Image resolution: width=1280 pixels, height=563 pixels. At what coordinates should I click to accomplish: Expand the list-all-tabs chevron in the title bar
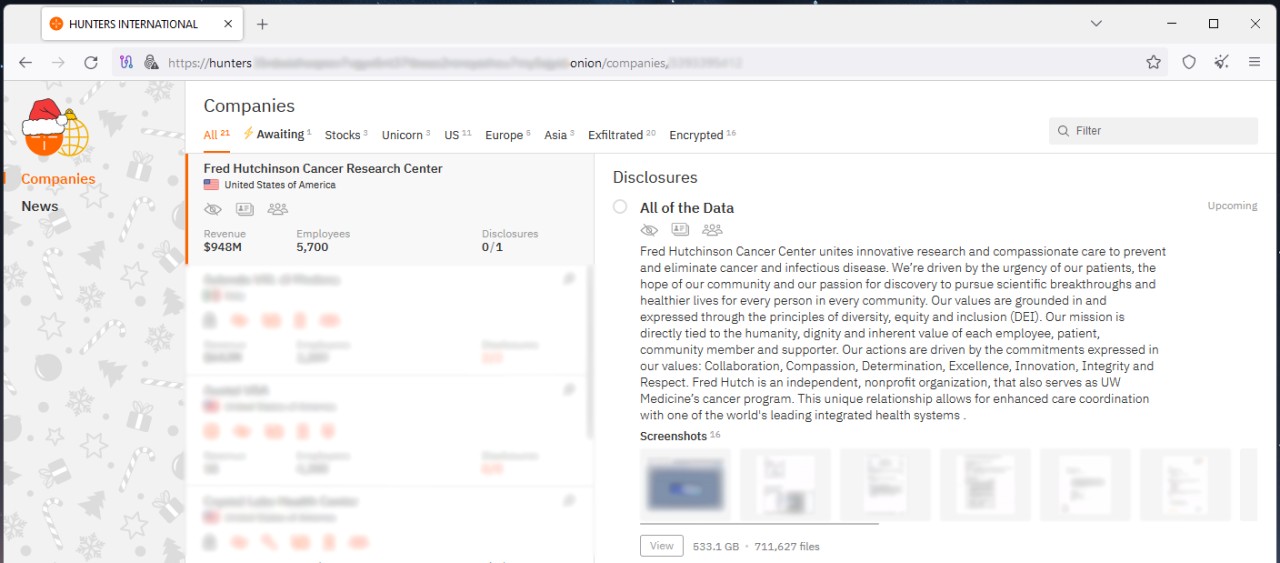click(1096, 23)
